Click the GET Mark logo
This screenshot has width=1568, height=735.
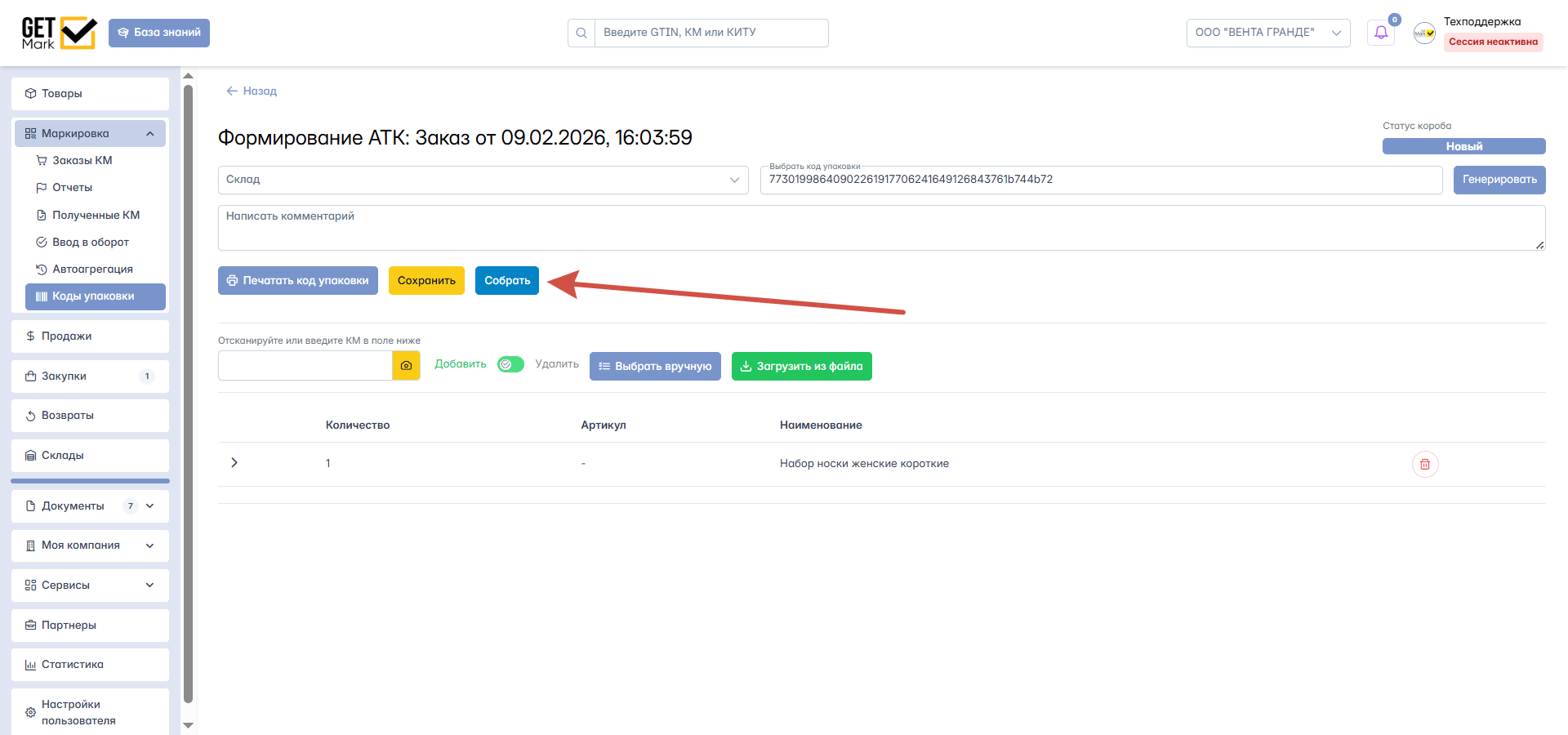point(59,33)
